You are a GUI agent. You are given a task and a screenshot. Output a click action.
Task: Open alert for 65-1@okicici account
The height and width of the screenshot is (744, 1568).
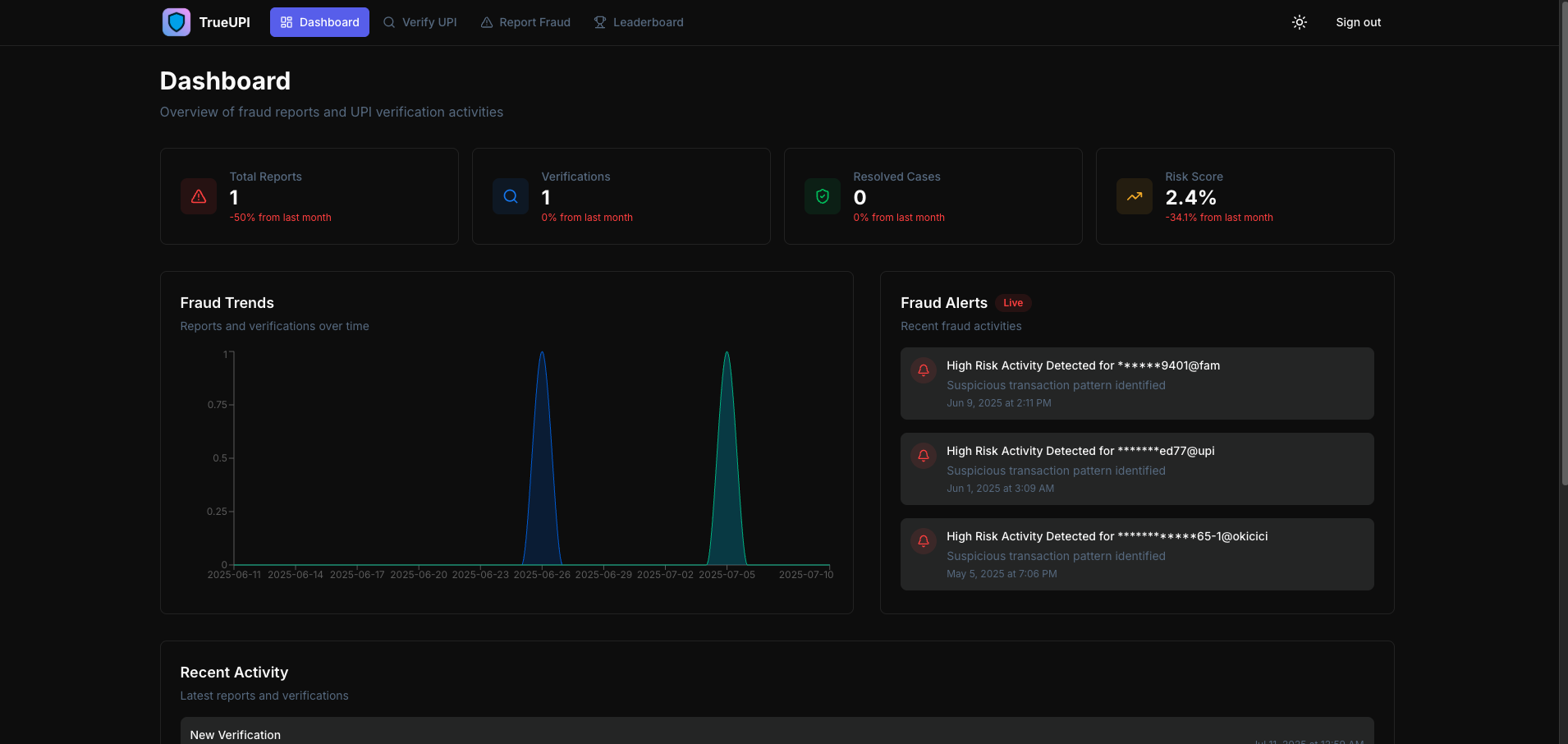pos(1137,554)
